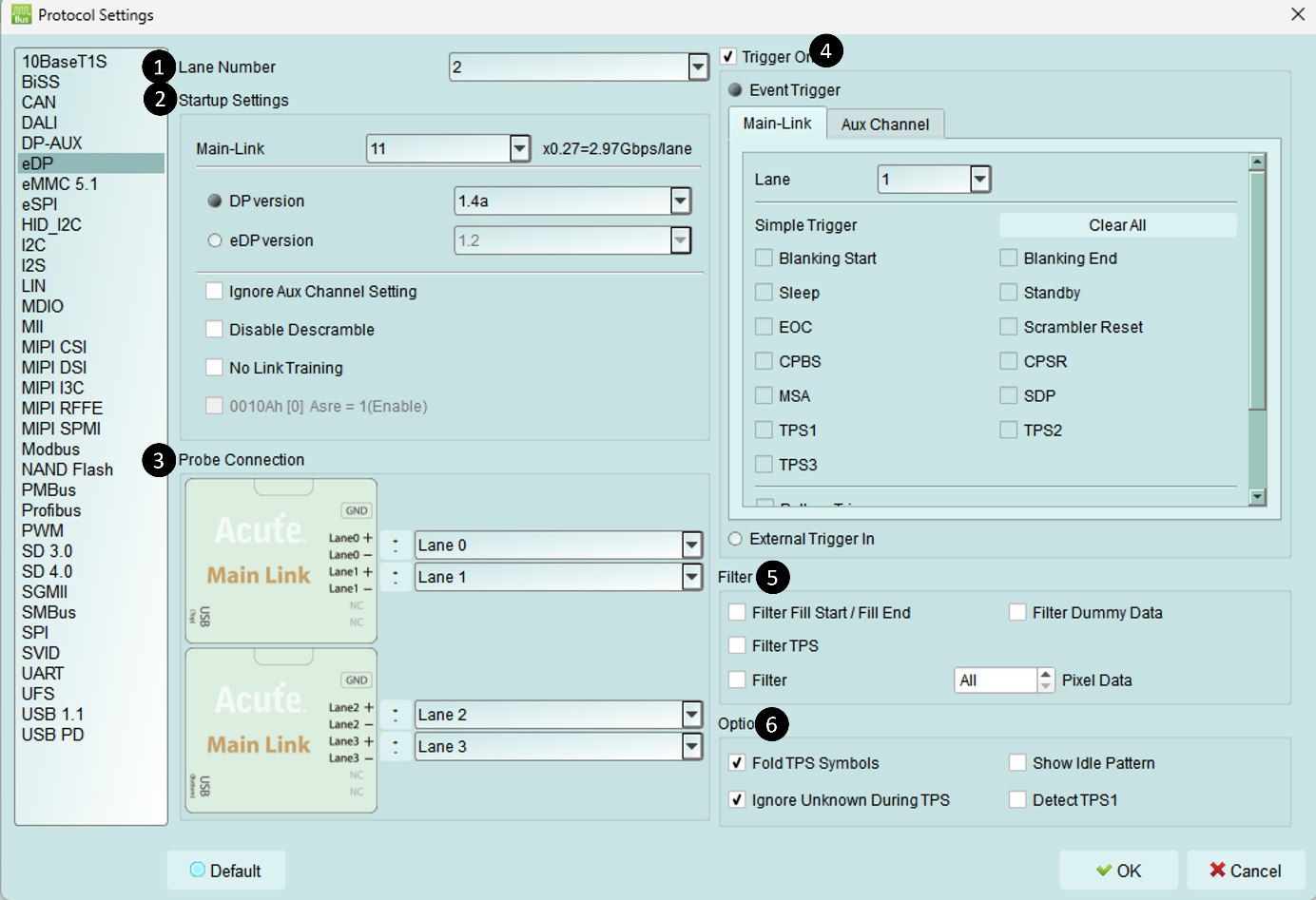Click the Protocol Settings title bar icon
This screenshot has height=900, width=1316.
pyautogui.click(x=21, y=14)
